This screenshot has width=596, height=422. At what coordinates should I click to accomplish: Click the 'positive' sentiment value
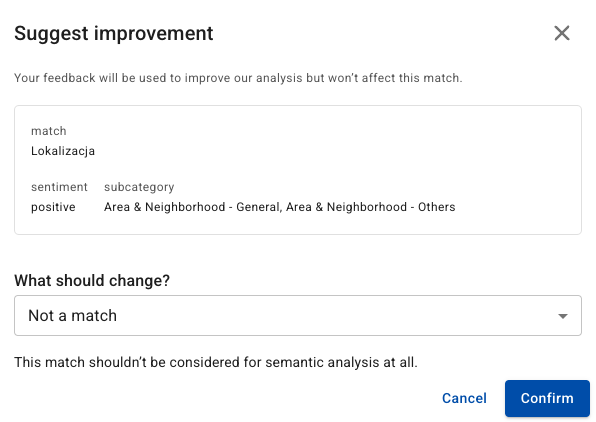point(53,207)
